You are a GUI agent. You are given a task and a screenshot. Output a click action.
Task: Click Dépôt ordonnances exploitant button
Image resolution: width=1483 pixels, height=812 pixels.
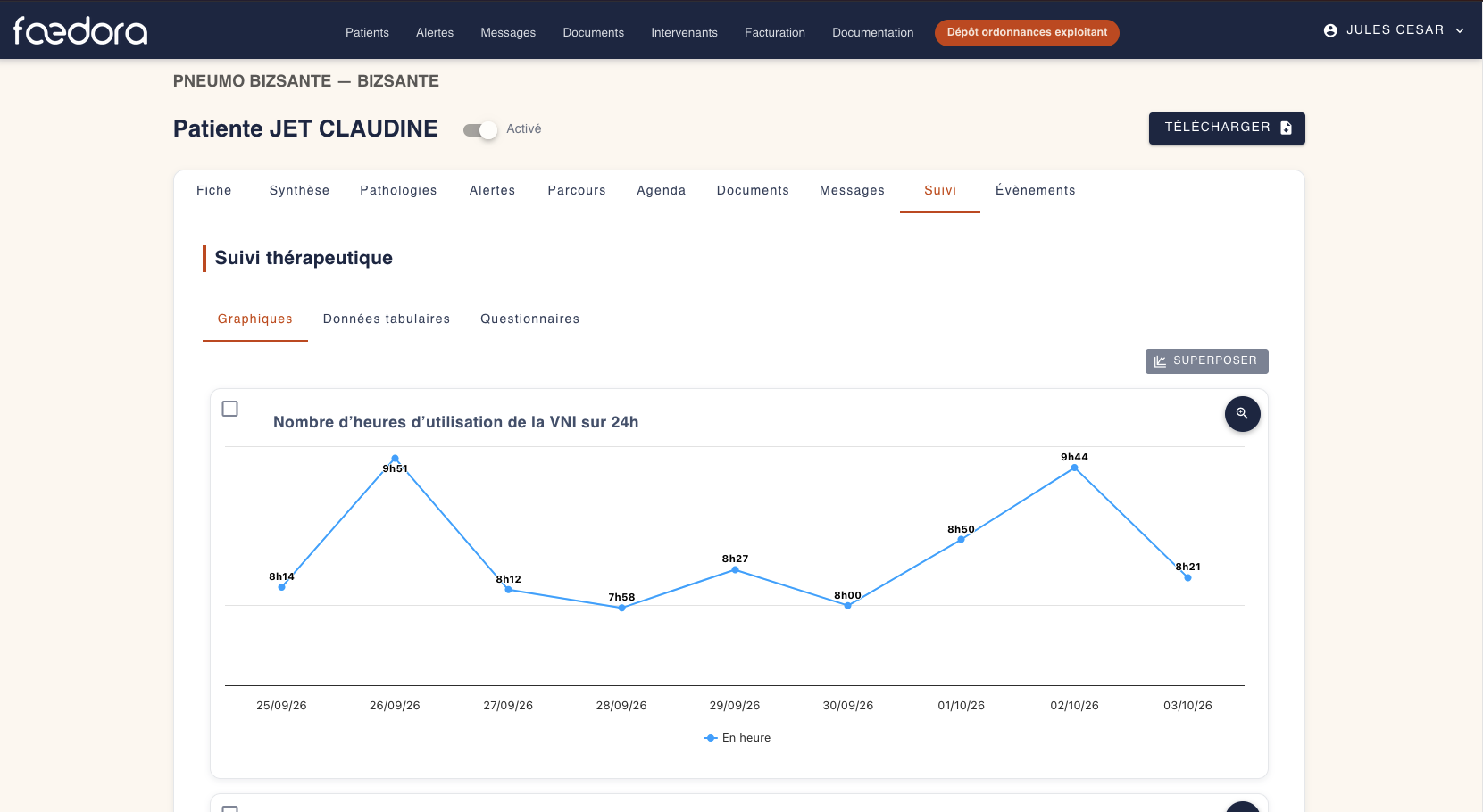1027,32
